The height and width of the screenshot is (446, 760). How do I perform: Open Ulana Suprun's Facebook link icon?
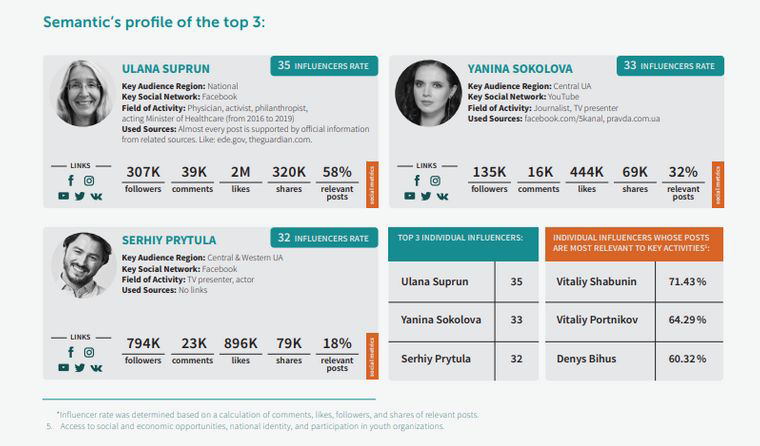click(71, 181)
